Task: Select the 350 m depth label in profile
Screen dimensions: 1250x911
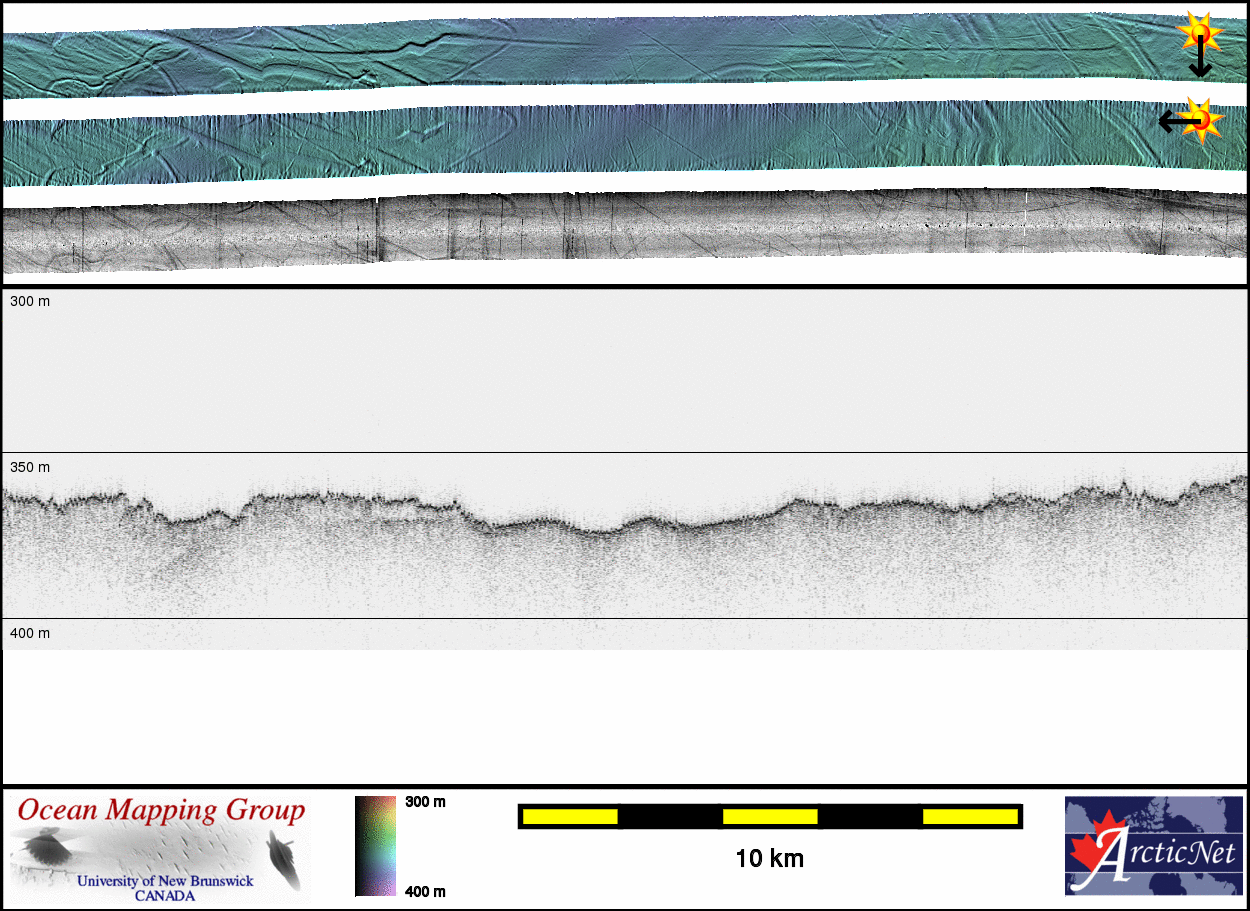Action: point(29,467)
